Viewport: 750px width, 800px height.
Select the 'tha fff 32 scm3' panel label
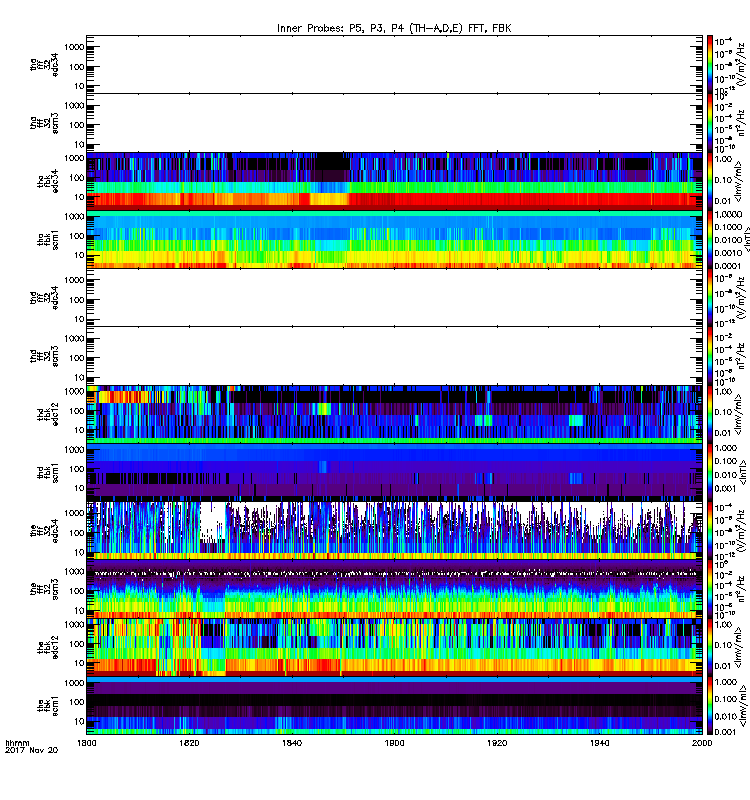tap(44, 122)
